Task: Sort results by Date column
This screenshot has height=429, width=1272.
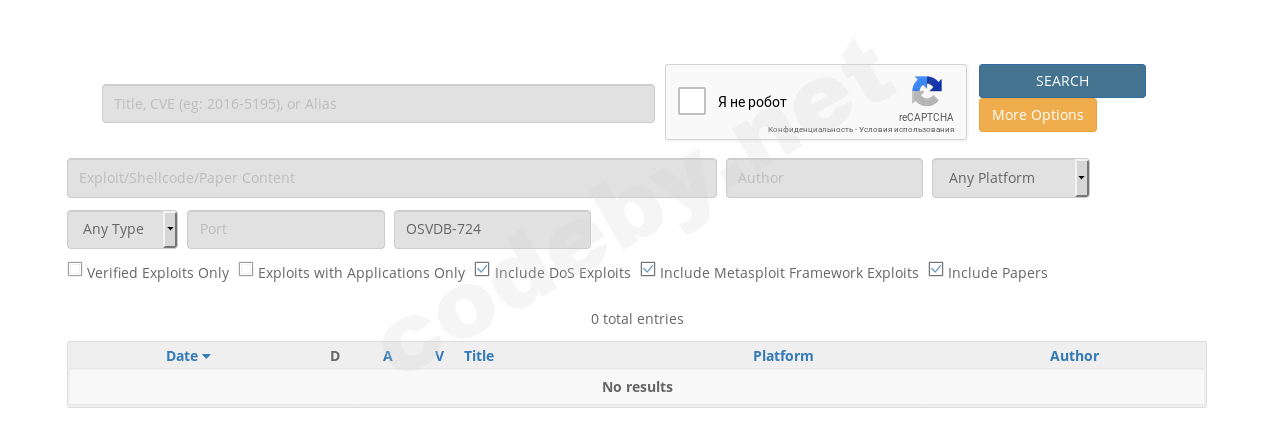Action: click(x=182, y=356)
